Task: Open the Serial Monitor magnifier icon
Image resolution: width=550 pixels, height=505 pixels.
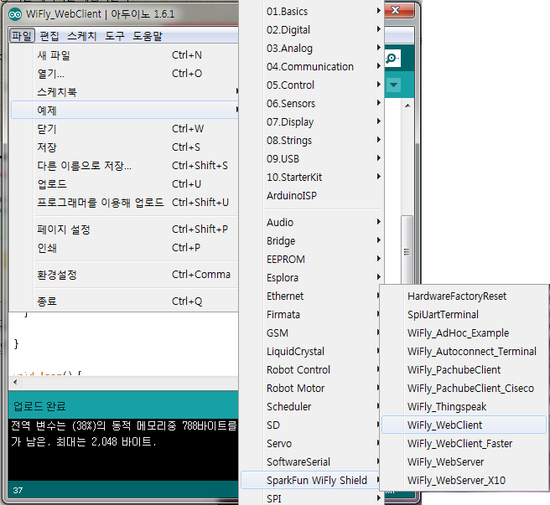Action: 393,58
